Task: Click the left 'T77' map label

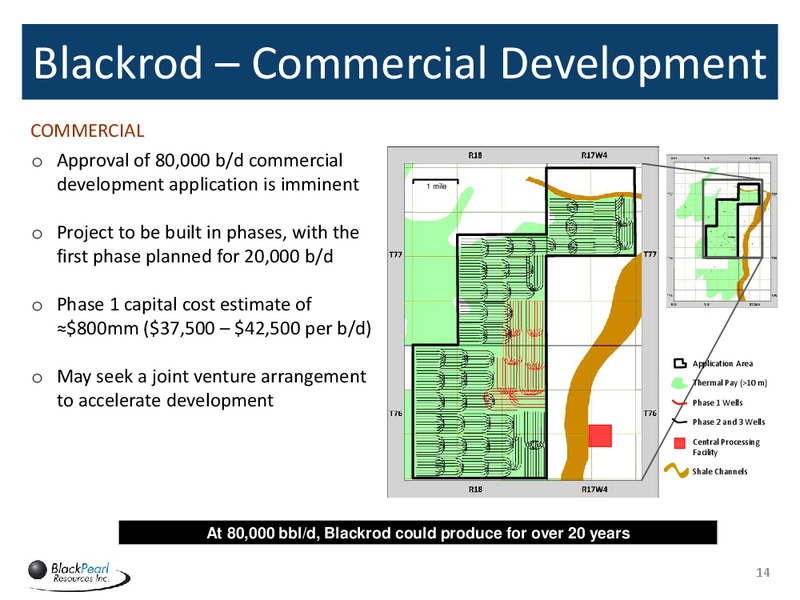Action: 396,254
